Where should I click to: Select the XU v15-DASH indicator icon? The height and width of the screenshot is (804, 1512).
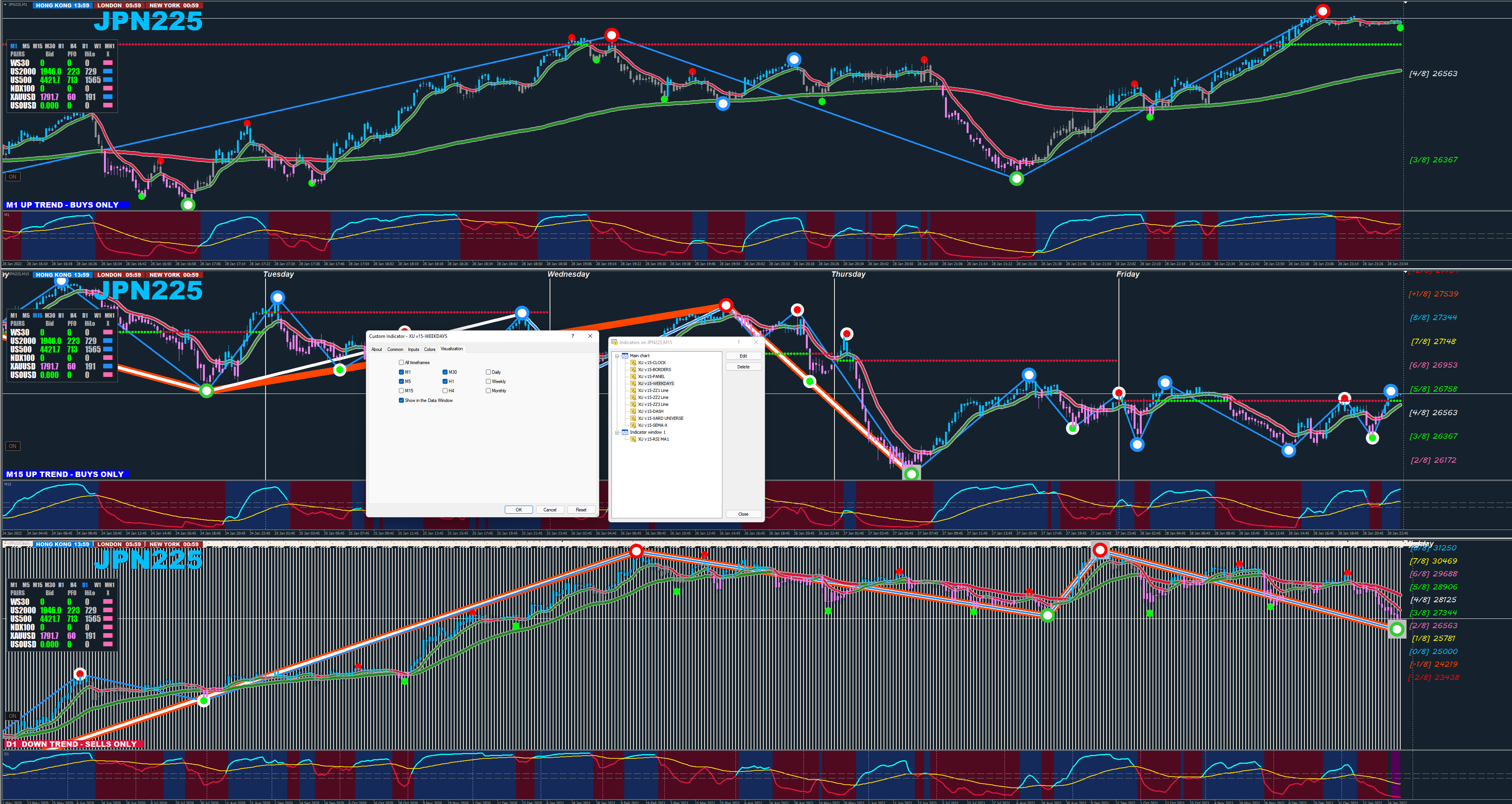[x=633, y=411]
